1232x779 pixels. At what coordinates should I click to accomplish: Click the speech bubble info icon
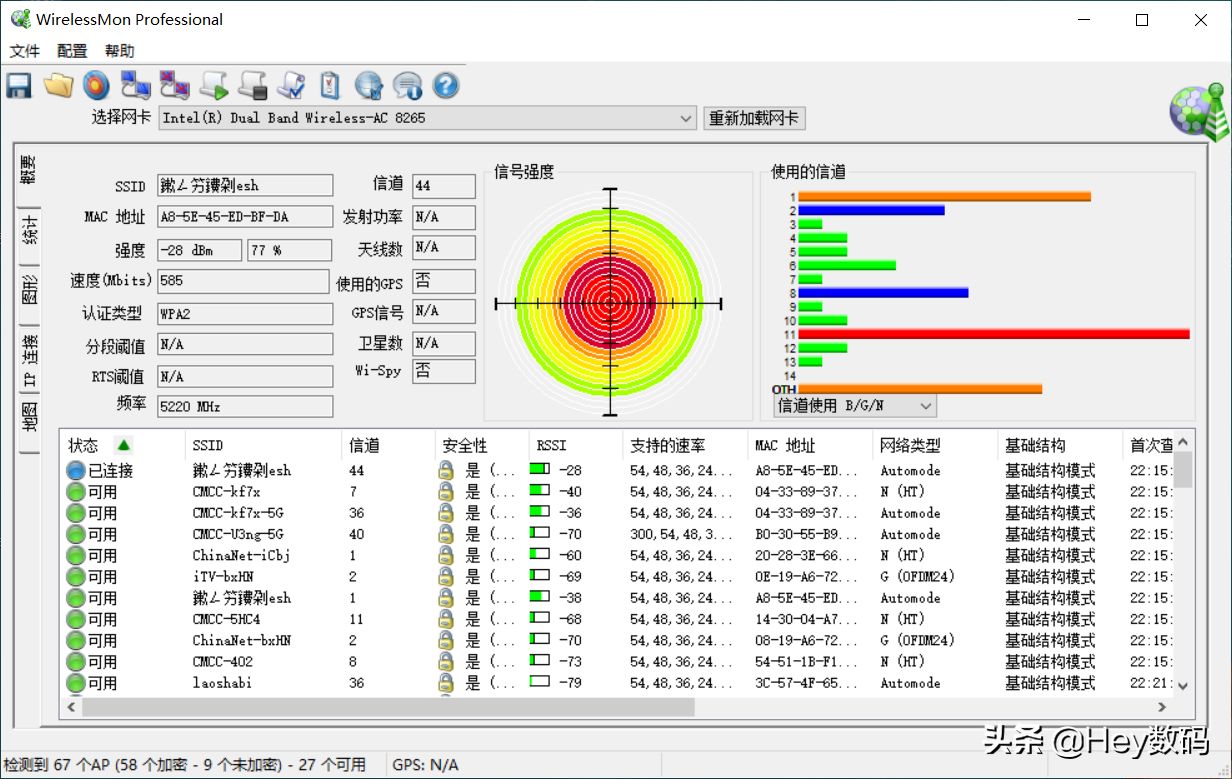[407, 85]
